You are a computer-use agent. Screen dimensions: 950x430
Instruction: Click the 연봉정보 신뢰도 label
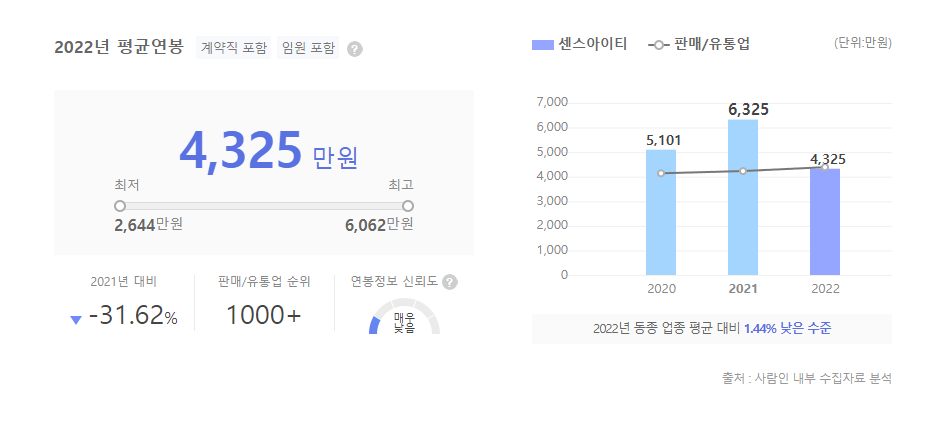coord(394,282)
